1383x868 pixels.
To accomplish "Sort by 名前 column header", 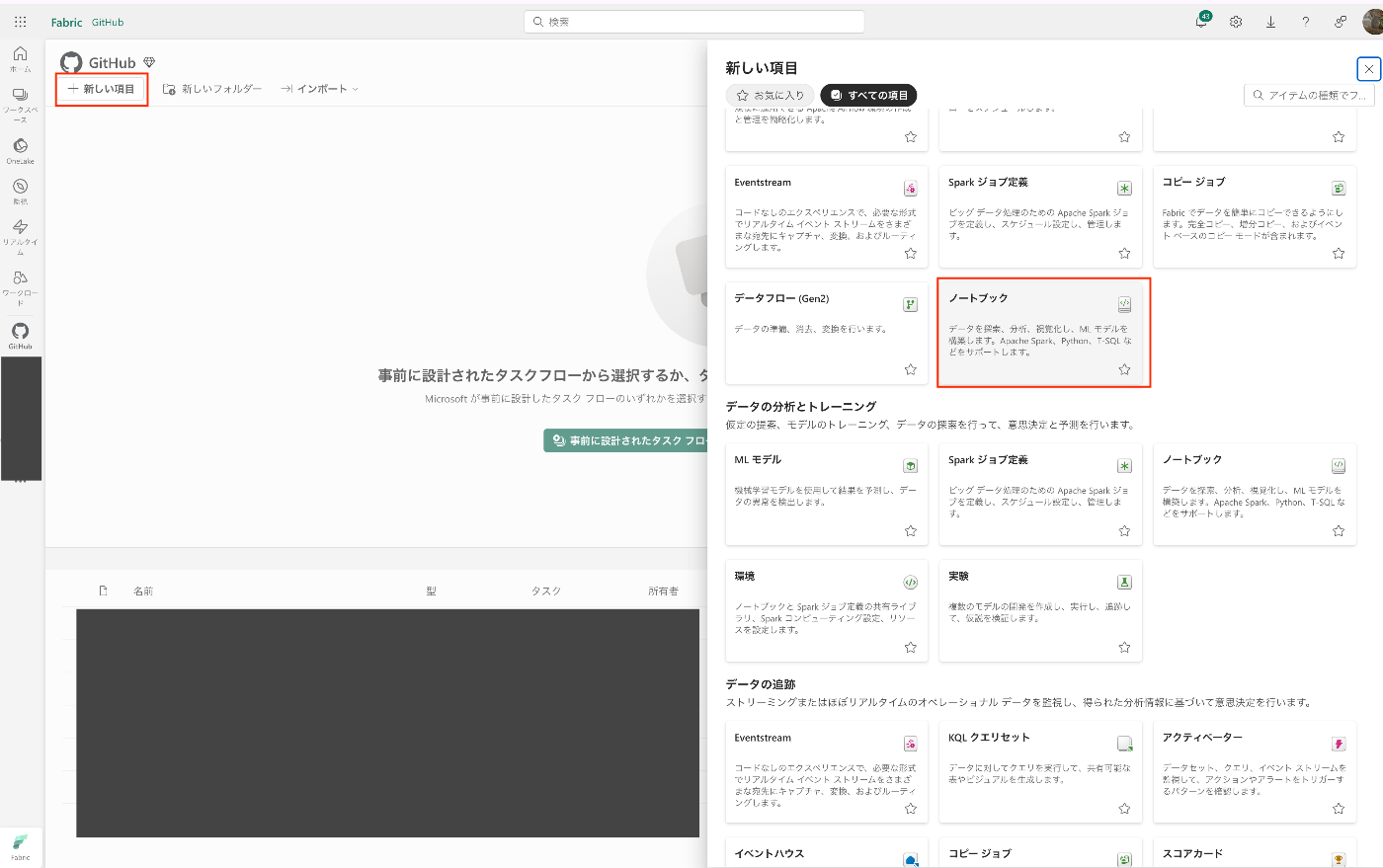I will pyautogui.click(x=143, y=592).
